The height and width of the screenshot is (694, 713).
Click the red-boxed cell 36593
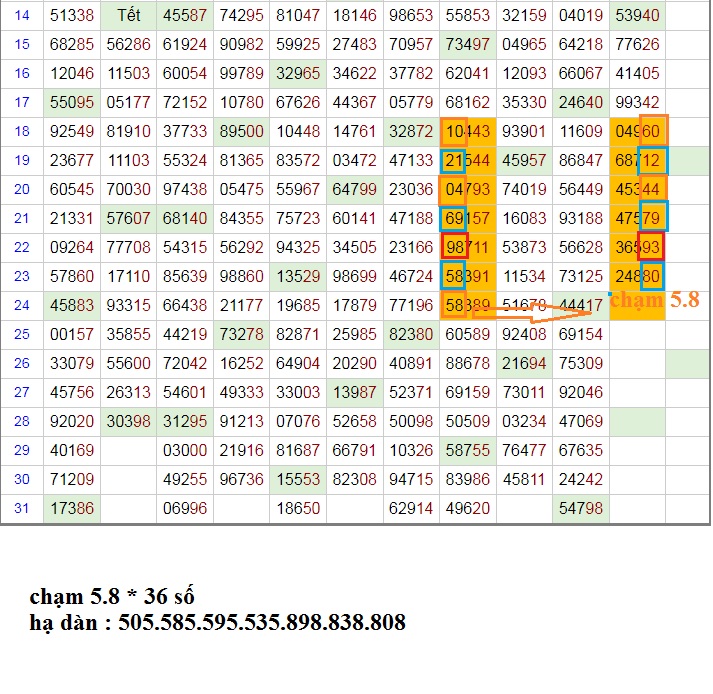point(638,246)
